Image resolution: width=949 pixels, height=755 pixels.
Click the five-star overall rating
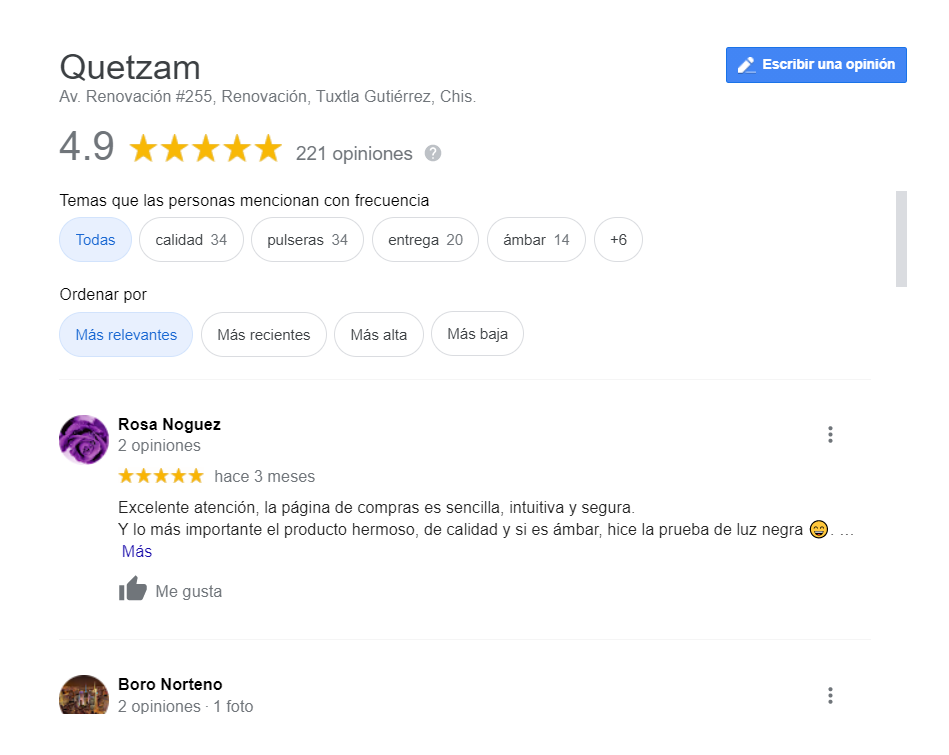tap(206, 148)
